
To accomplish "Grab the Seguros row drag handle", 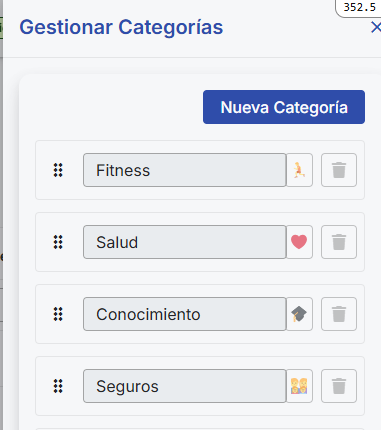I will click(x=58, y=386).
